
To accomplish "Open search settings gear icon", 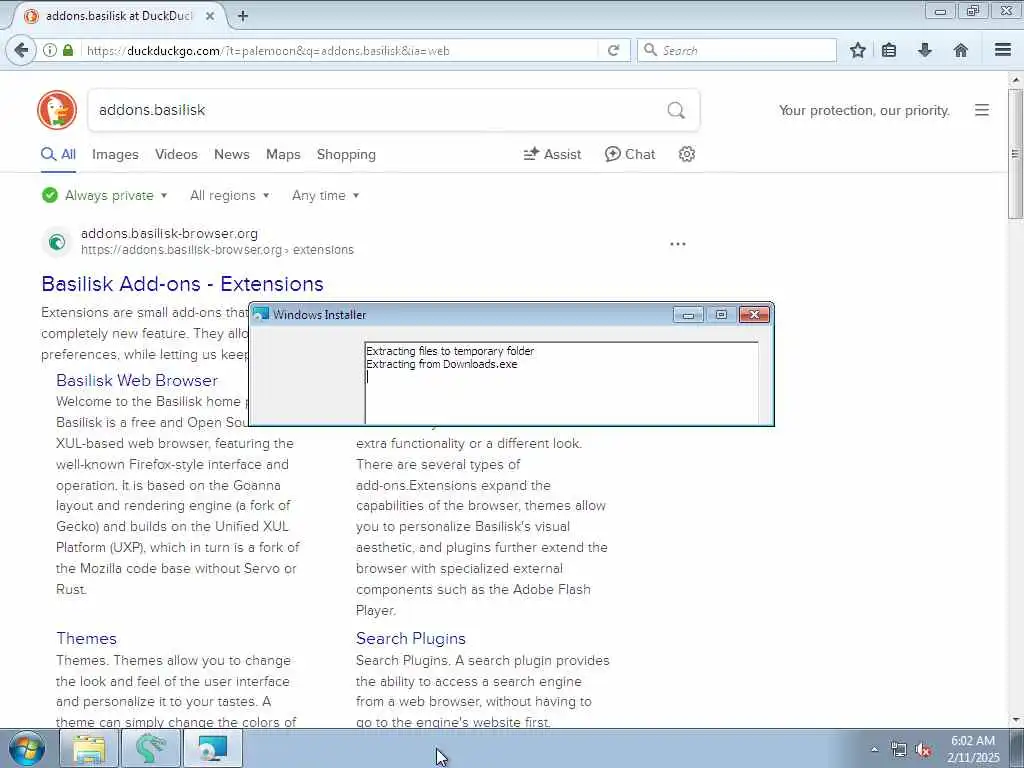I will [686, 154].
